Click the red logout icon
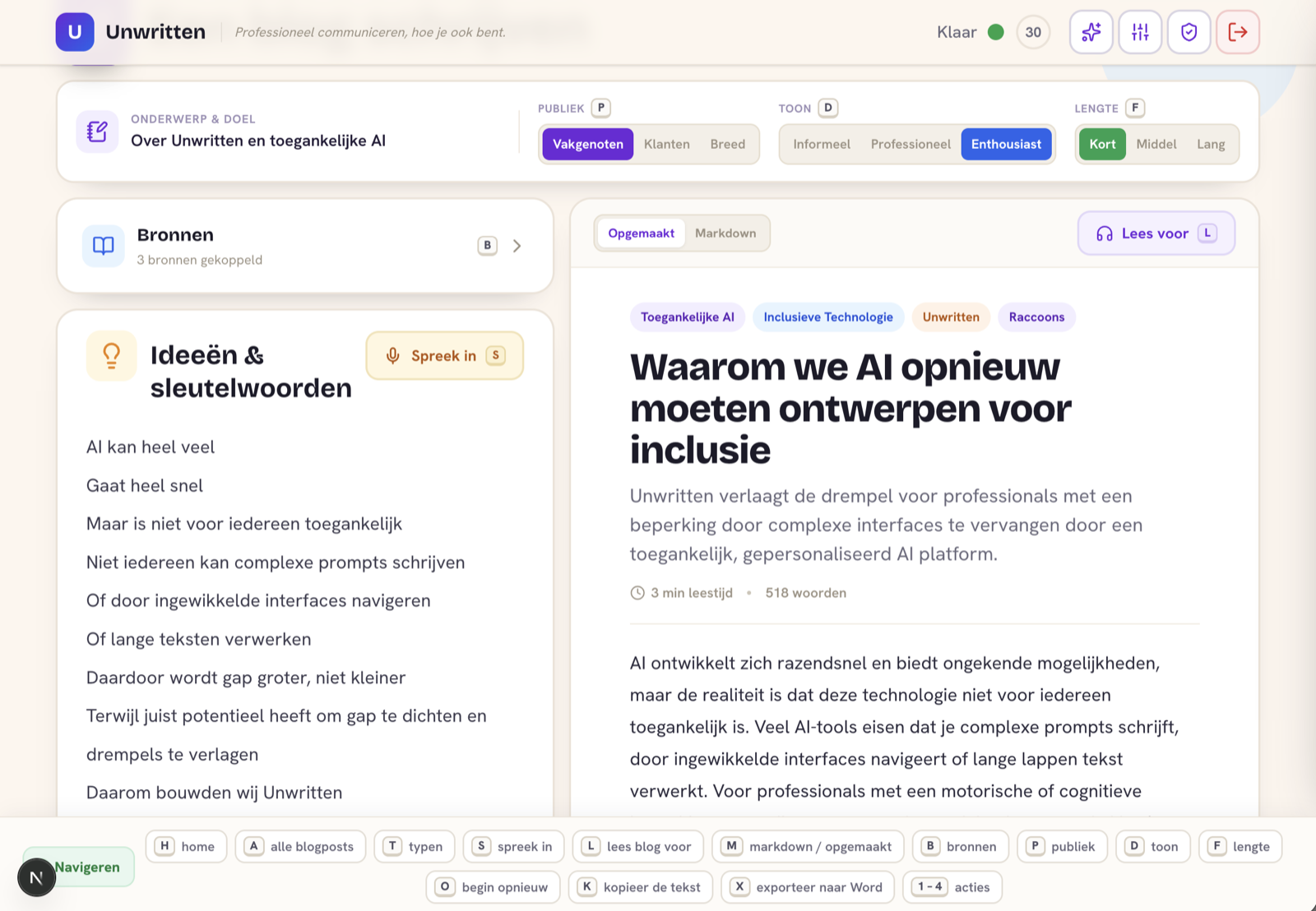Viewport: 1316px width, 911px height. pos(1238,32)
